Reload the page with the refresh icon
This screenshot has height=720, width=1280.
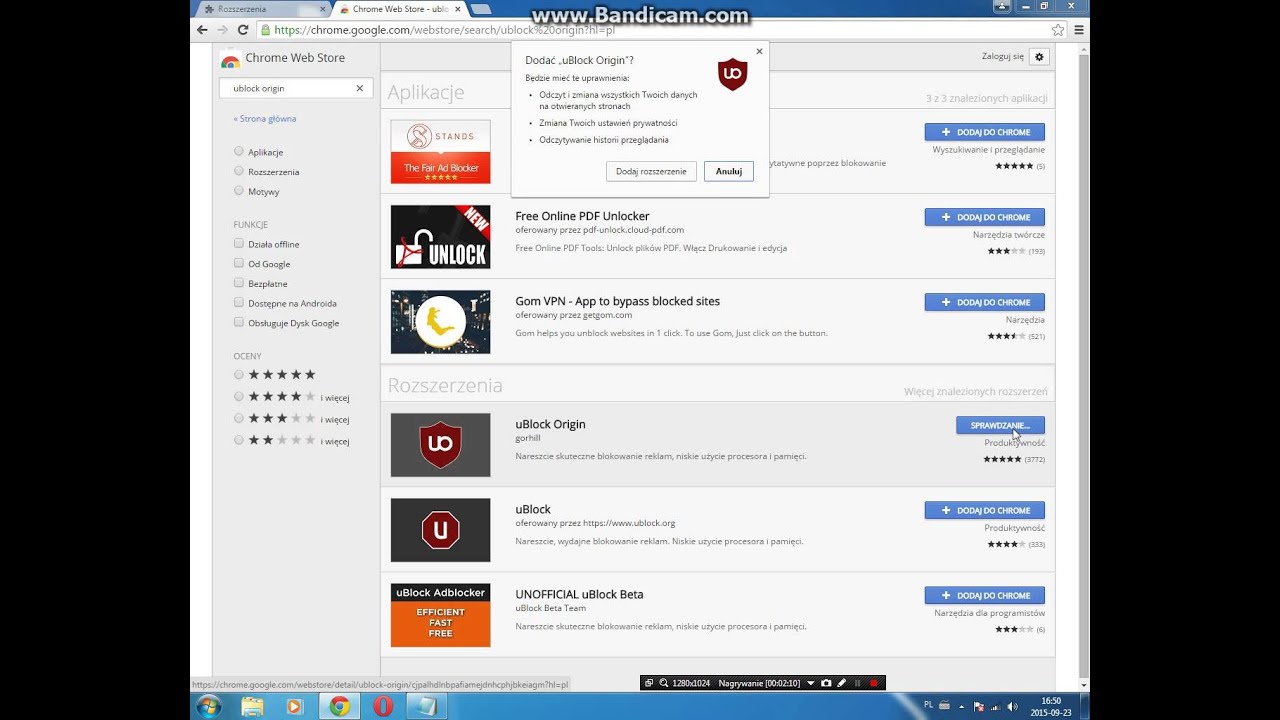[242, 30]
